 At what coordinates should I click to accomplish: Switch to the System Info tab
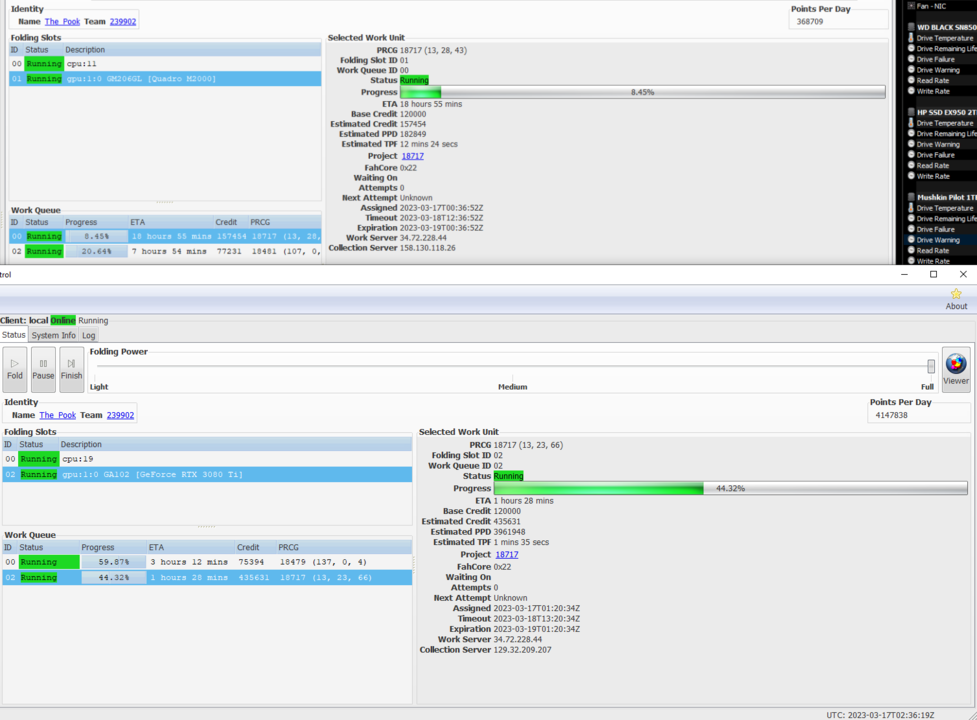pyautogui.click(x=53, y=336)
